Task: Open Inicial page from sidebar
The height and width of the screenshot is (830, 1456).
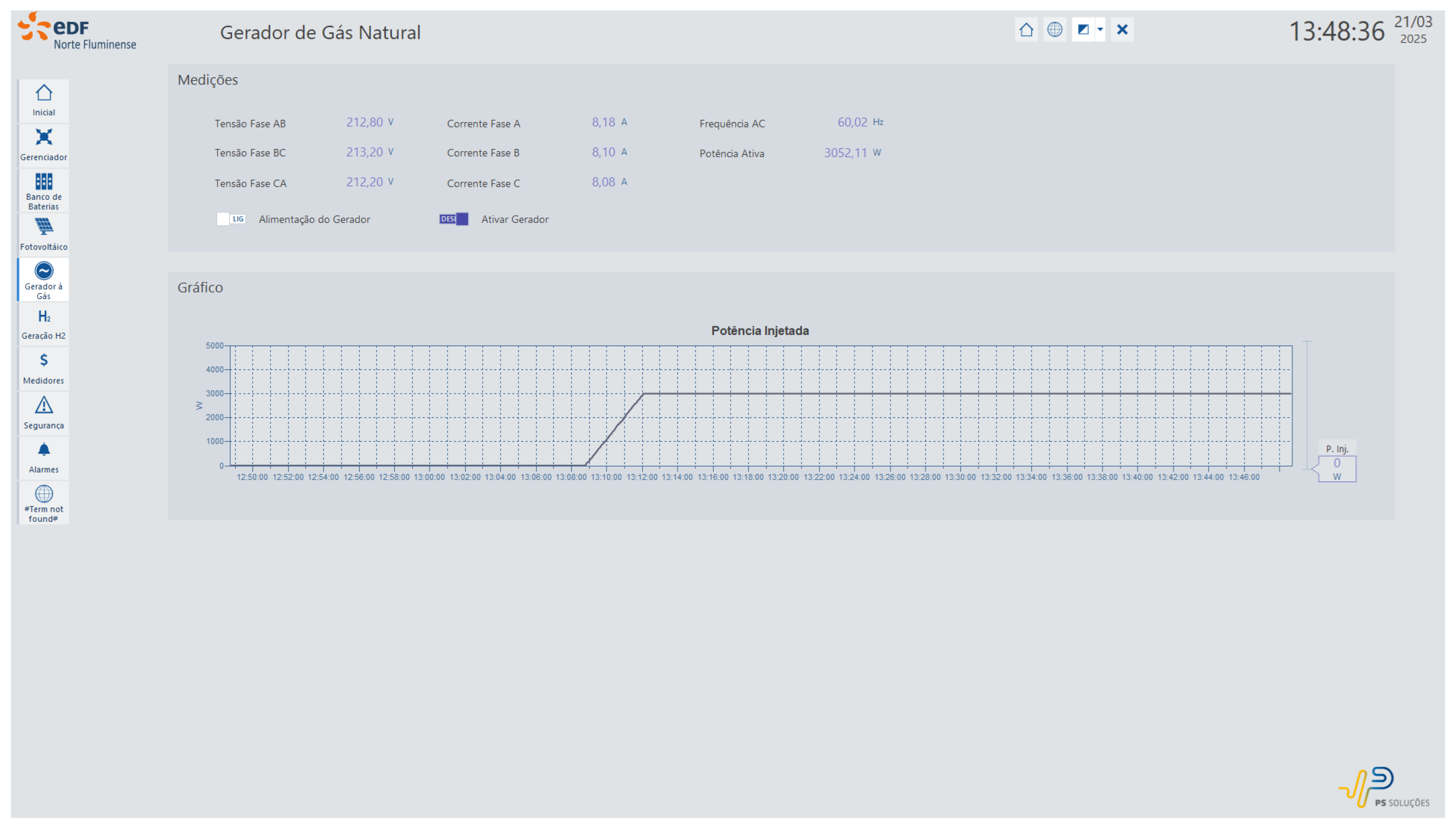Action: tap(43, 100)
